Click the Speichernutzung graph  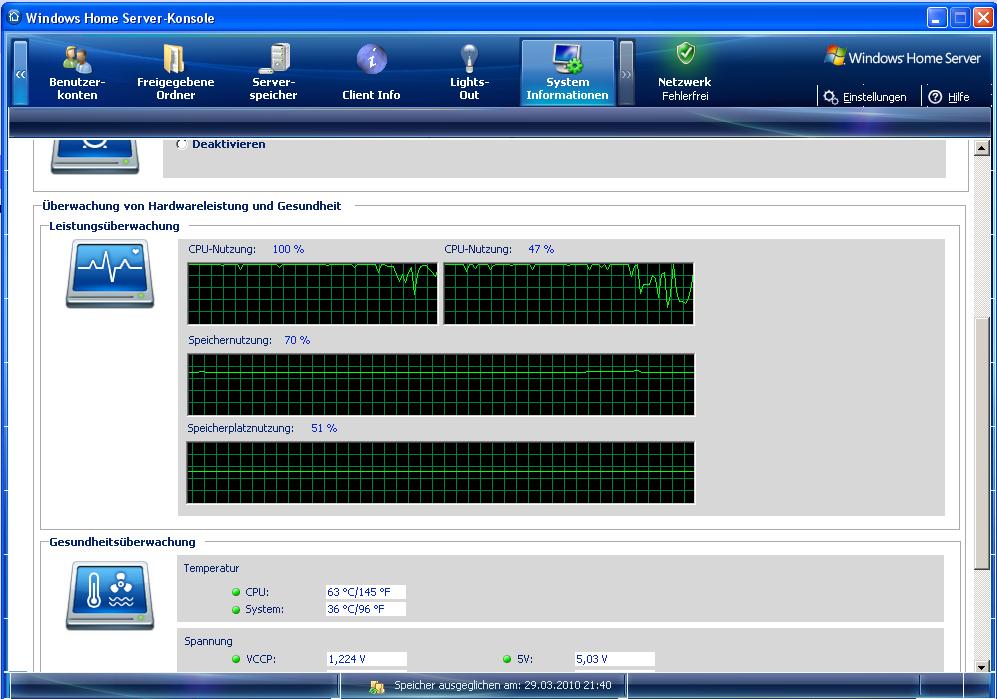(x=441, y=384)
